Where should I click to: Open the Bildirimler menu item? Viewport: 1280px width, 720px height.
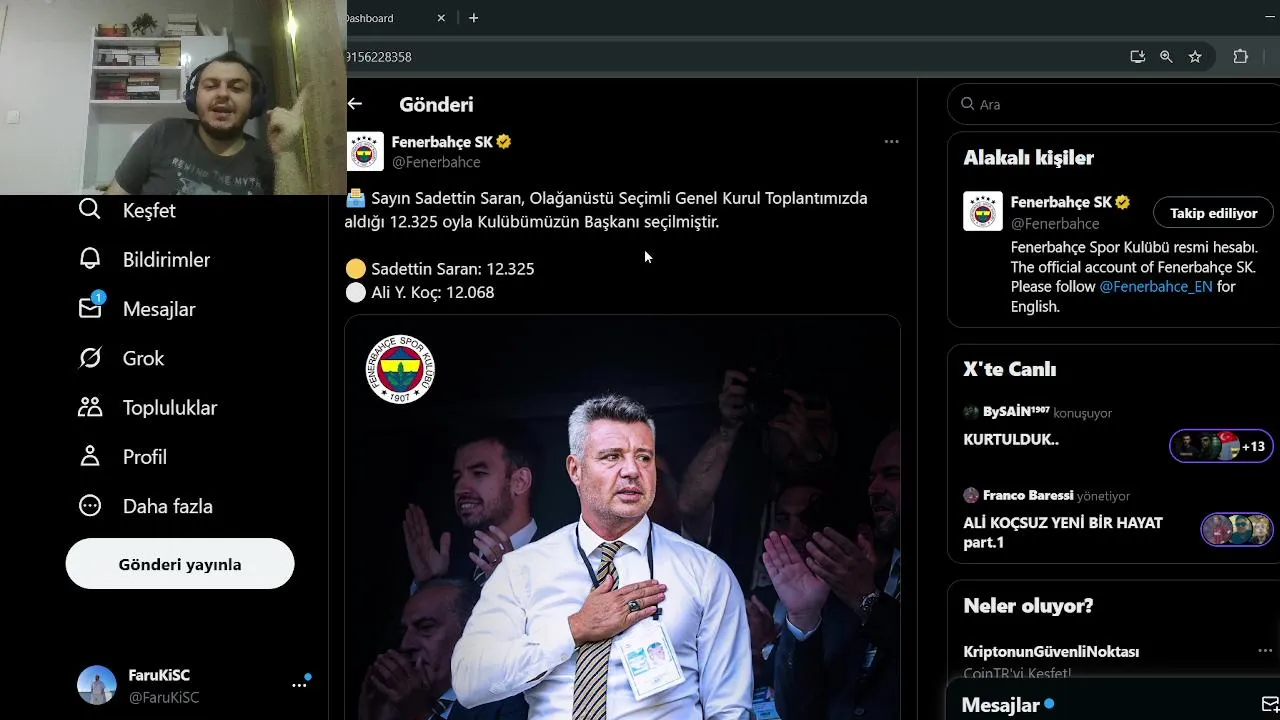pos(166,259)
